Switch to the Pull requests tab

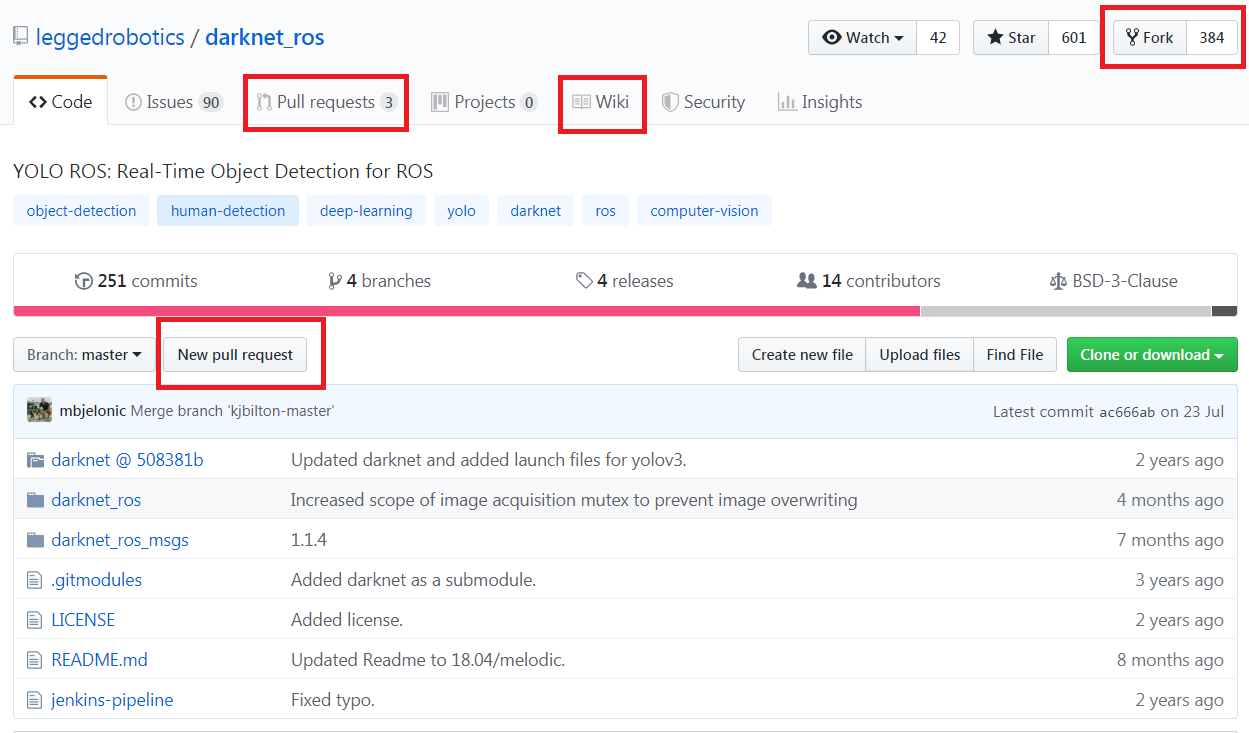(327, 101)
